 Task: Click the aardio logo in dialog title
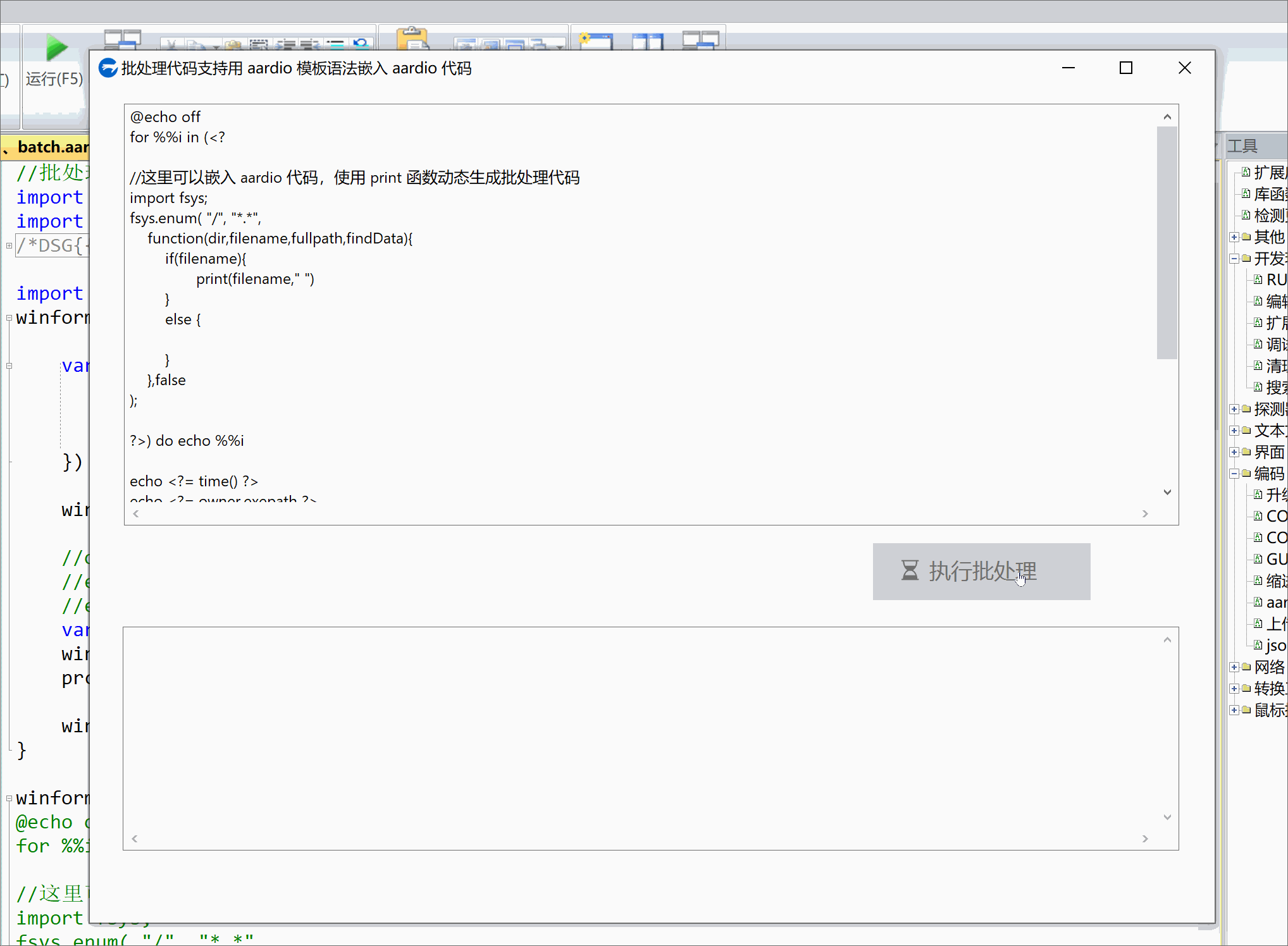(108, 68)
